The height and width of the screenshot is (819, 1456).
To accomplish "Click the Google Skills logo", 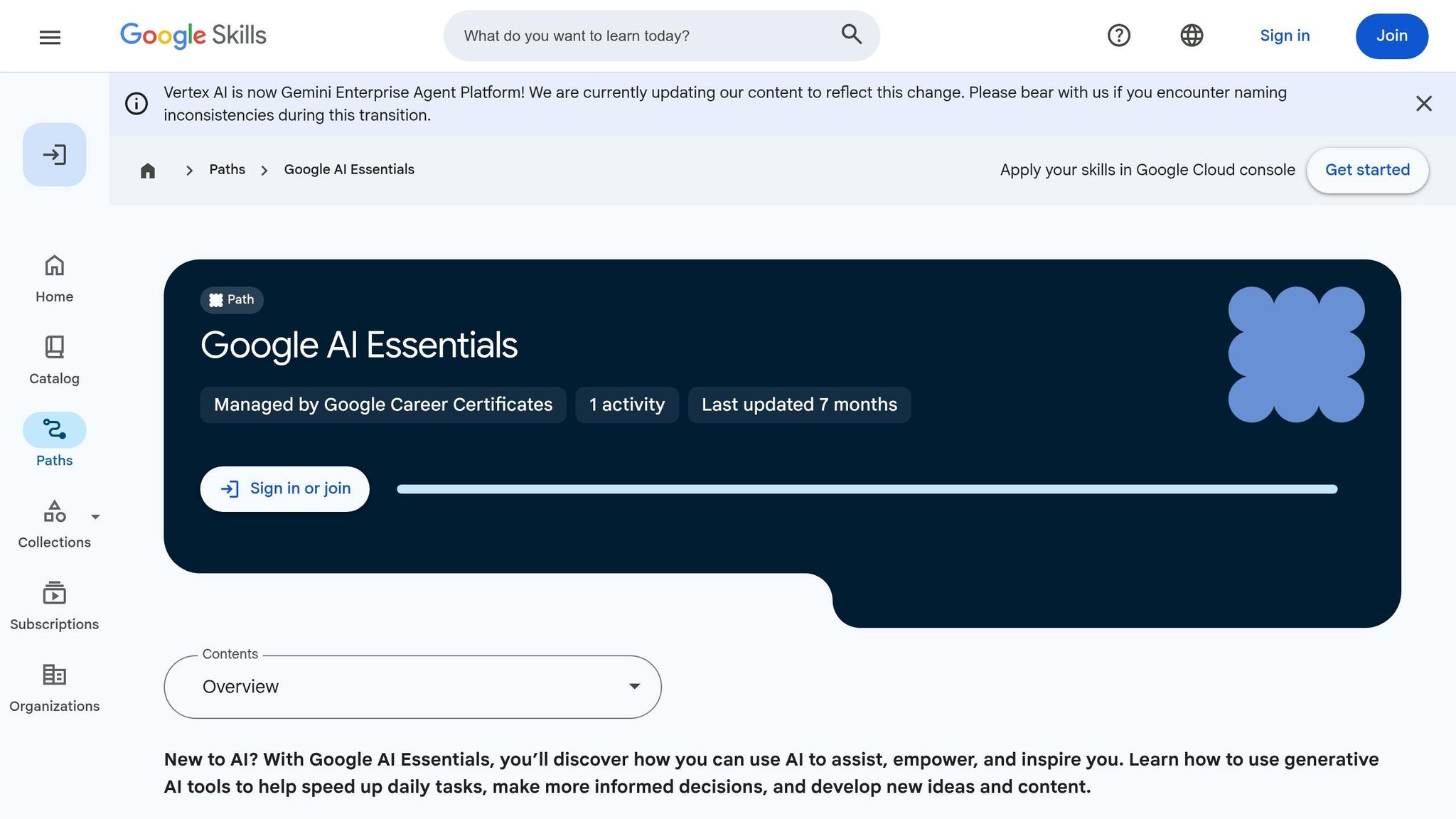I will pyautogui.click(x=193, y=36).
